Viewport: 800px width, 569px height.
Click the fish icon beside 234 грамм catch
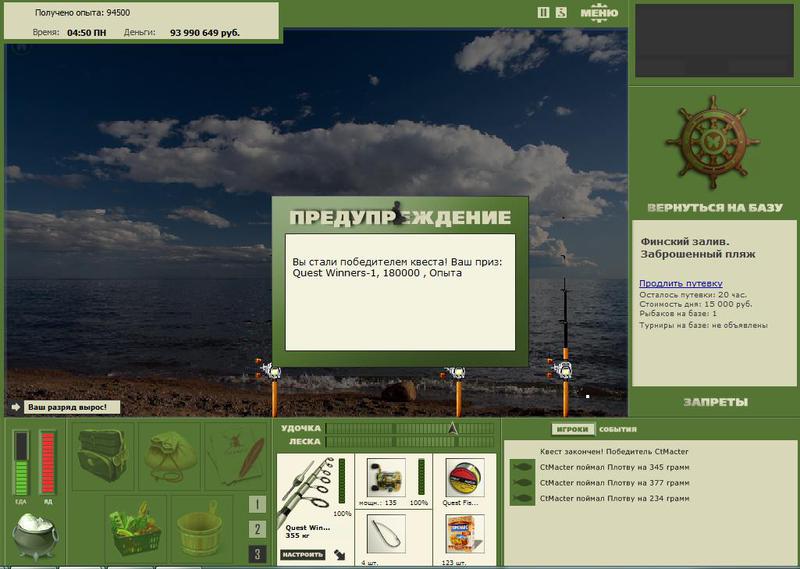pos(522,498)
